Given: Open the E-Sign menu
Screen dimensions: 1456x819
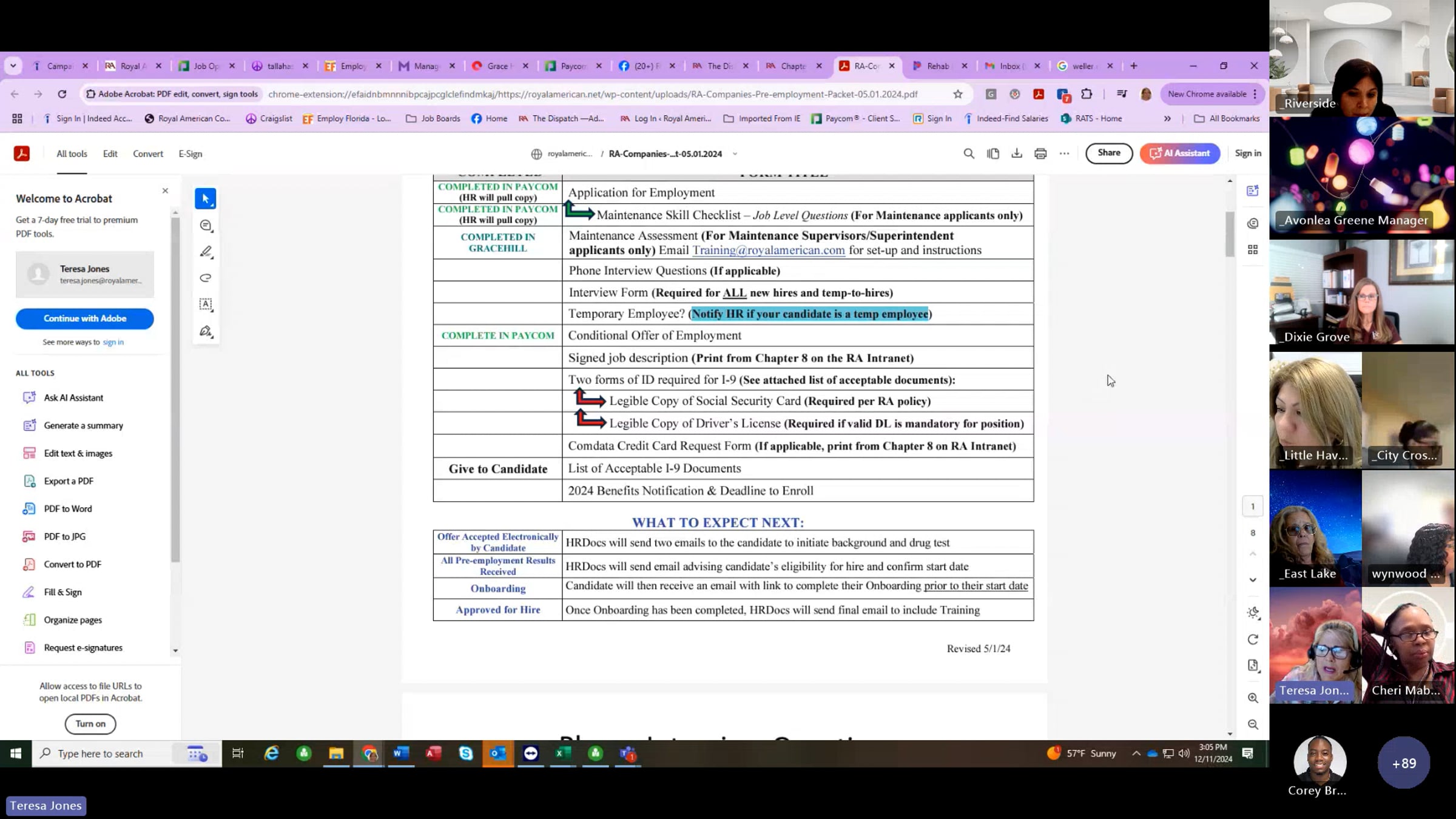Looking at the screenshot, I should tap(190, 154).
